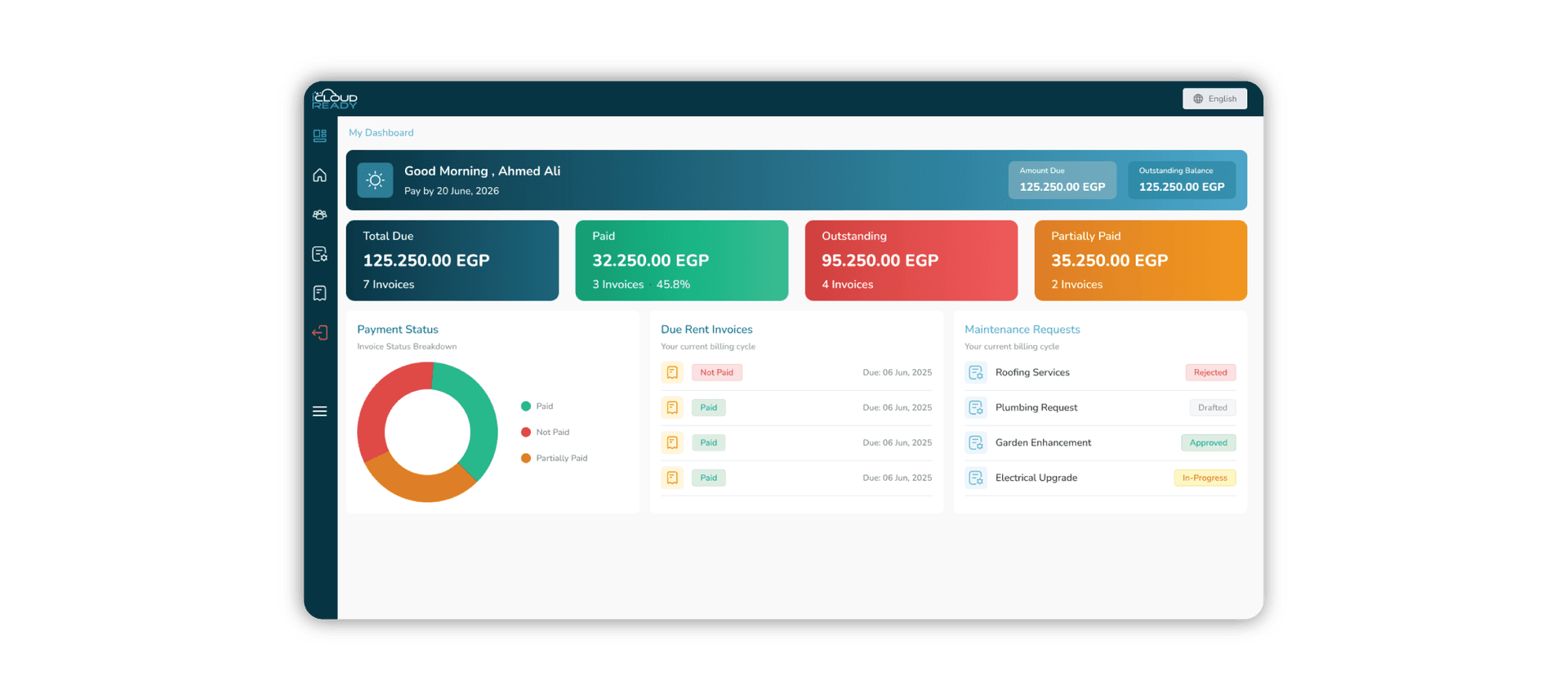Click the 35.250.00 EGP amount
The height and width of the screenshot is (689, 1568).
[1110, 260]
